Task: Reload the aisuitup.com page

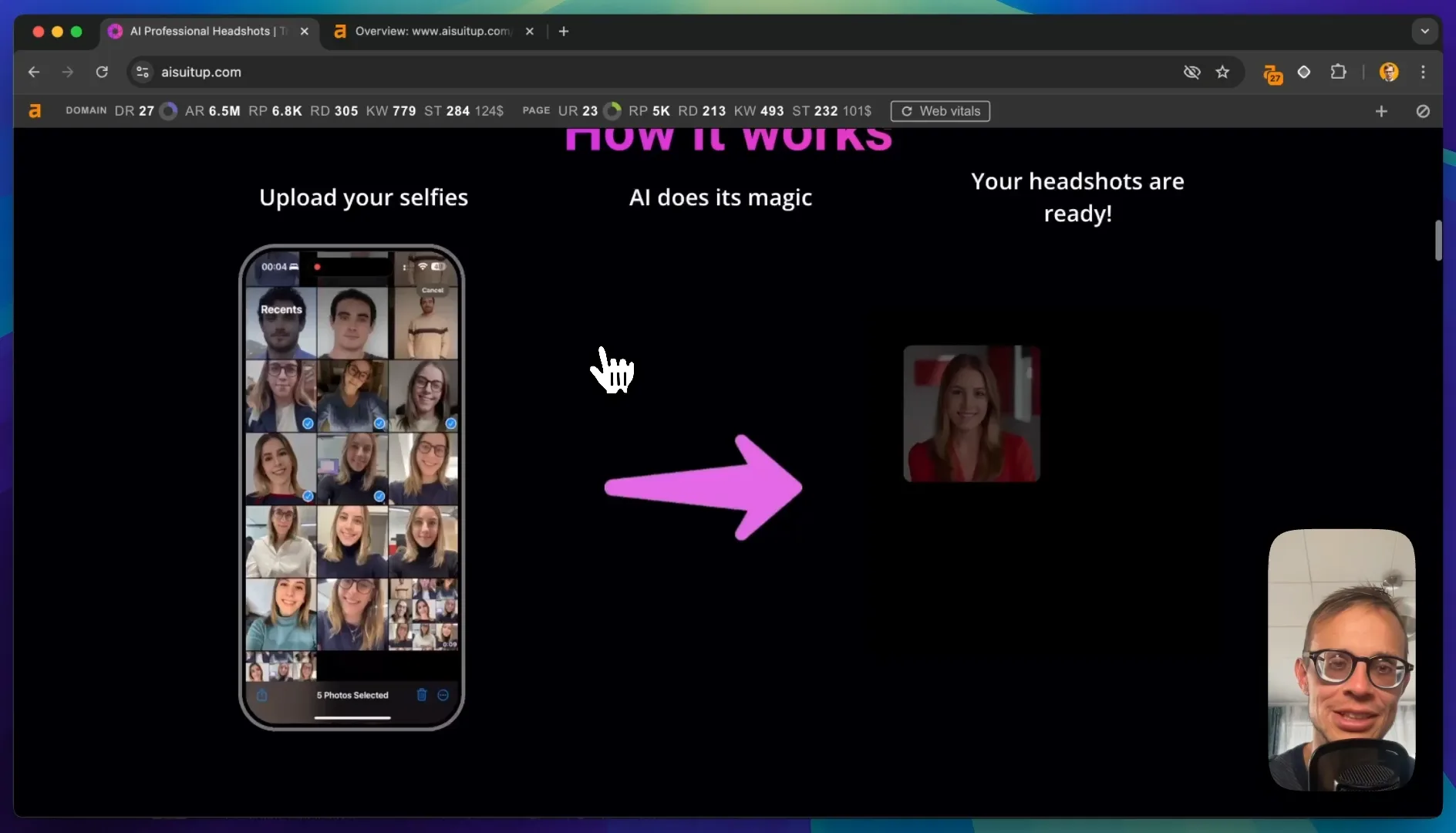Action: point(102,72)
